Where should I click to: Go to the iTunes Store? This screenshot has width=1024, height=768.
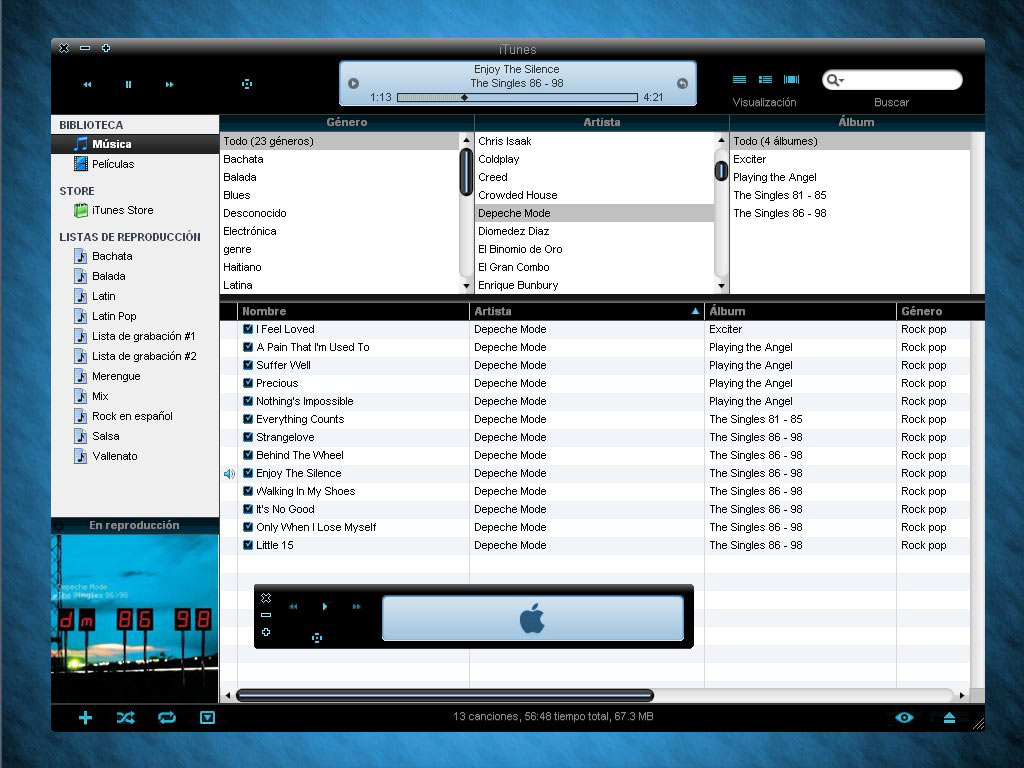coord(135,210)
